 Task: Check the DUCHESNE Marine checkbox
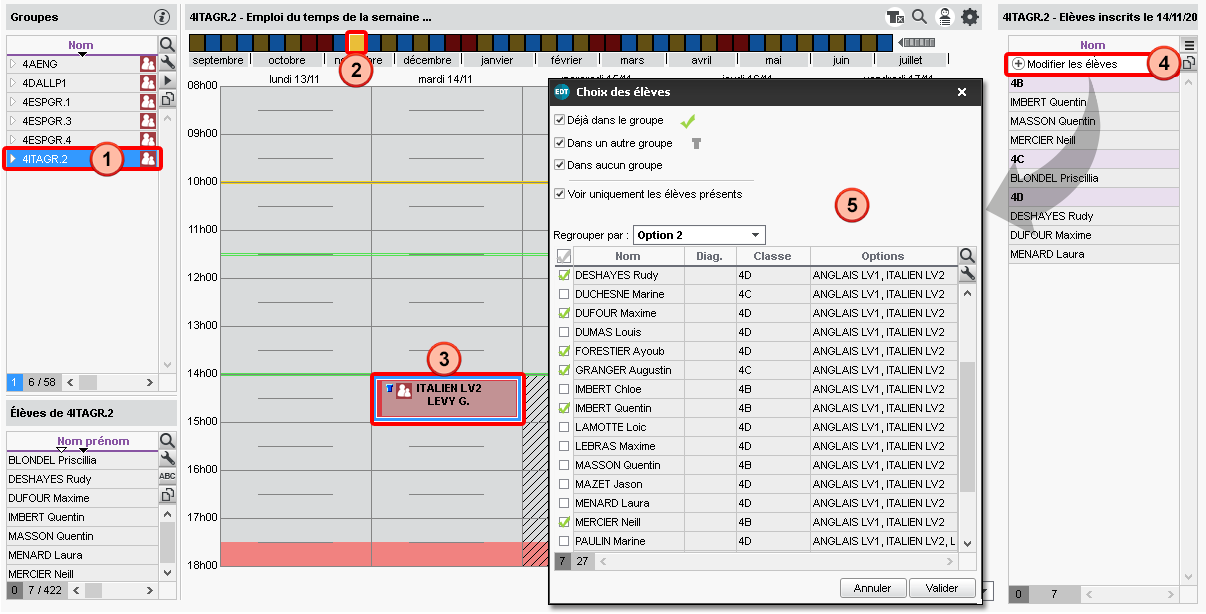tap(564, 294)
